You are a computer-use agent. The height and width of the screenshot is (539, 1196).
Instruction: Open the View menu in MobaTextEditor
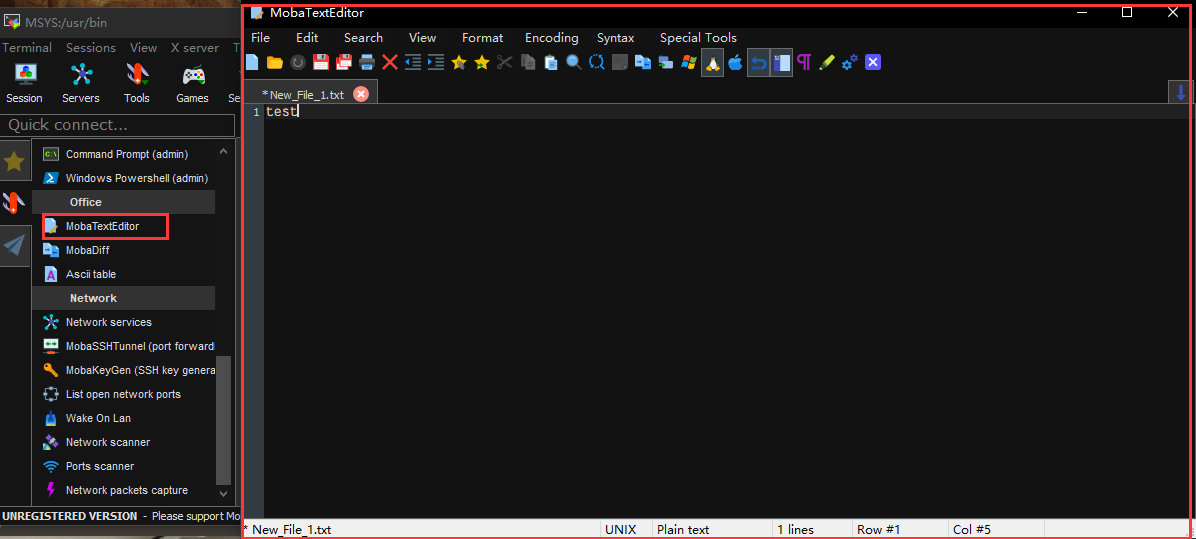pos(423,37)
